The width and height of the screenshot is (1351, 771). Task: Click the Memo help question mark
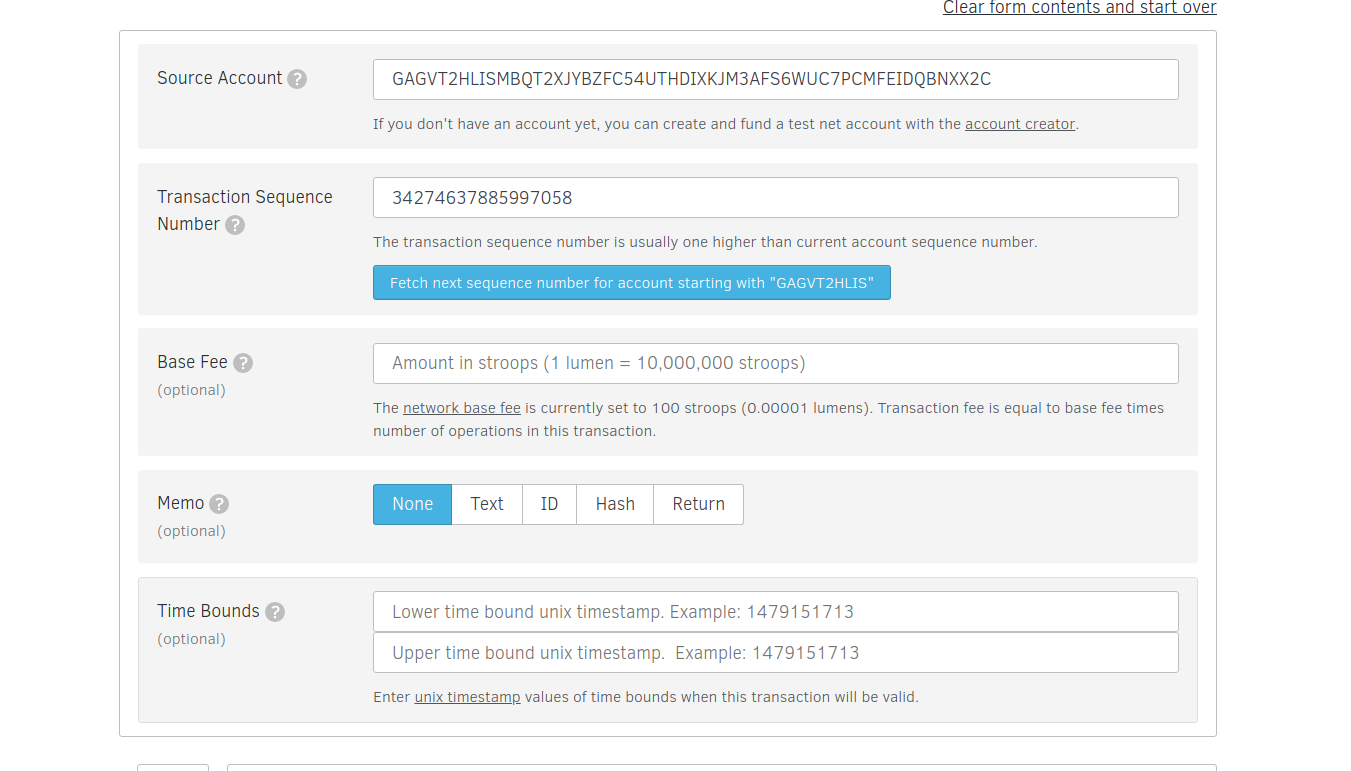pos(219,504)
